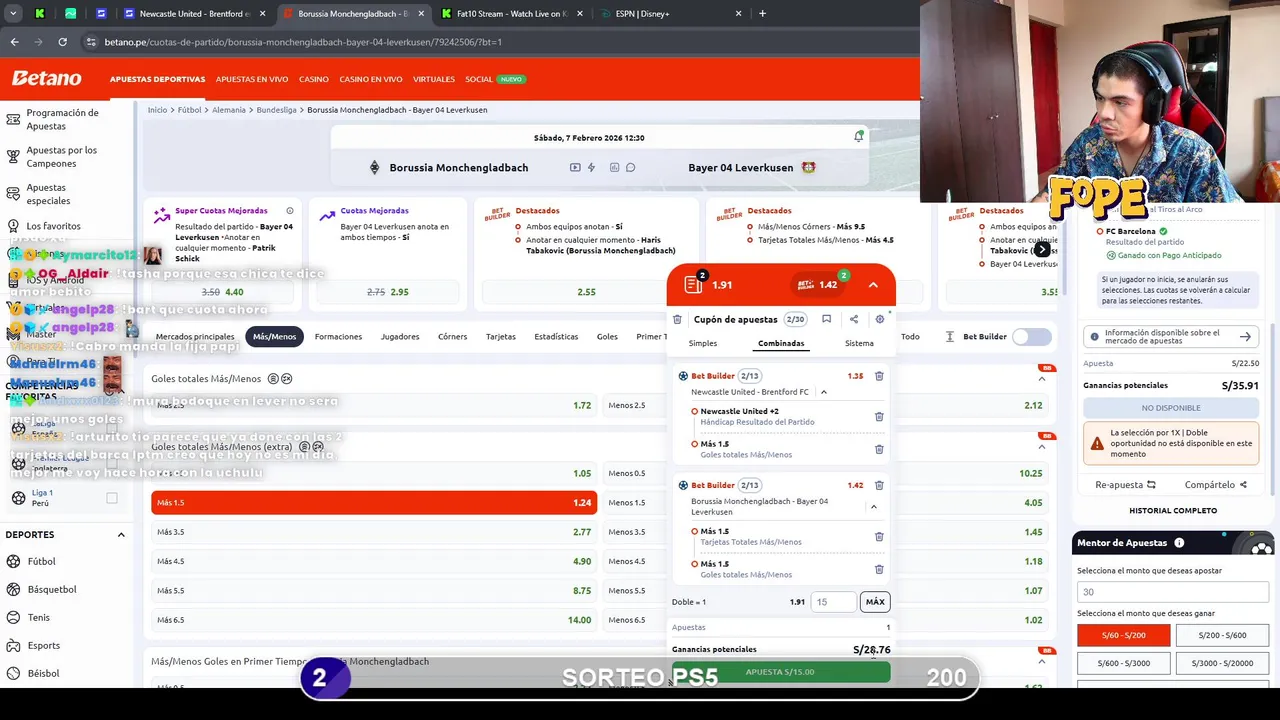1280x720 pixels.
Task: Select the Combinadas betslip tab
Action: [x=781, y=343]
